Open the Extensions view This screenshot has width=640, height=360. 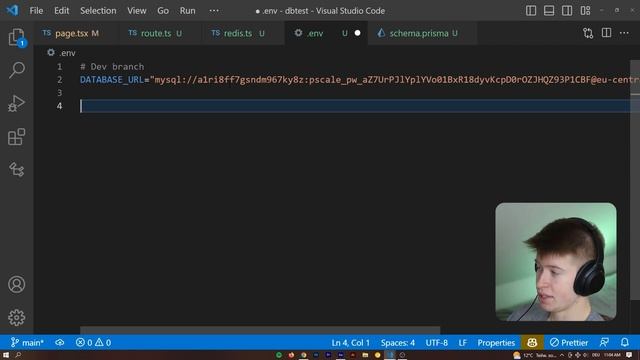[x=17, y=137]
